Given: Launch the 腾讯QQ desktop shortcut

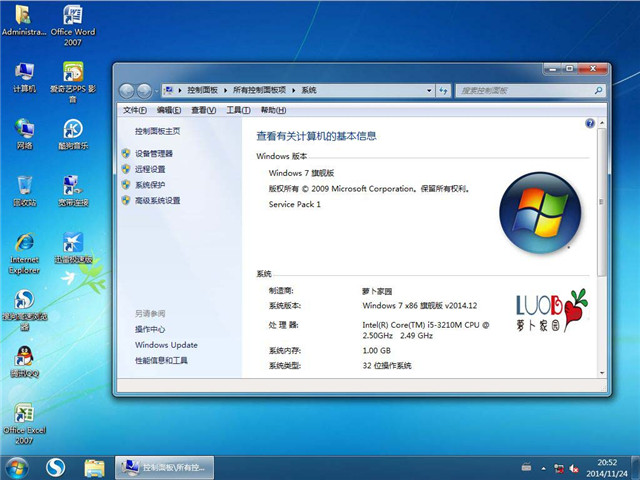Looking at the screenshot, I should click(24, 362).
